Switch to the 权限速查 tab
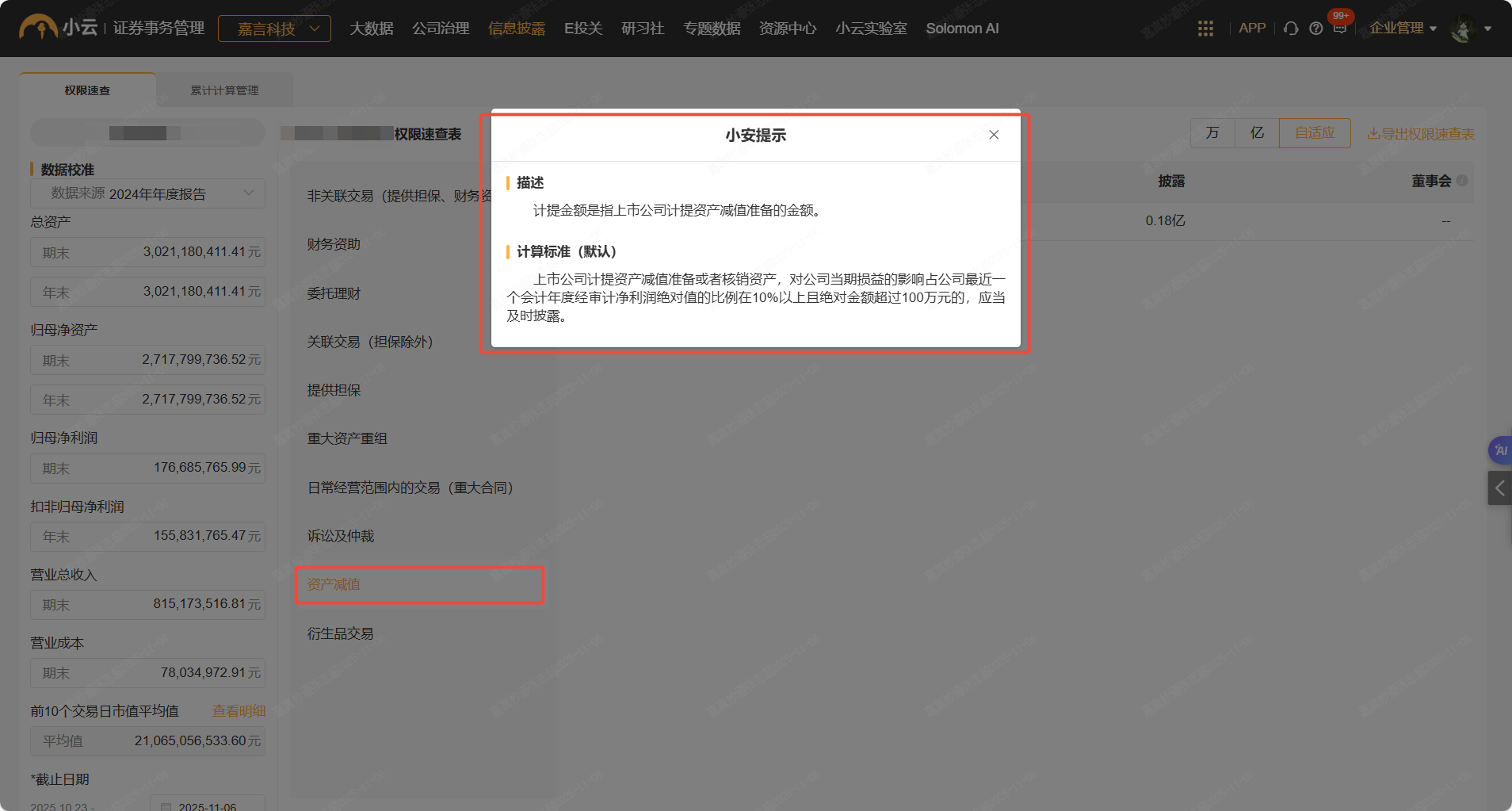The width and height of the screenshot is (1512, 811). point(87,90)
